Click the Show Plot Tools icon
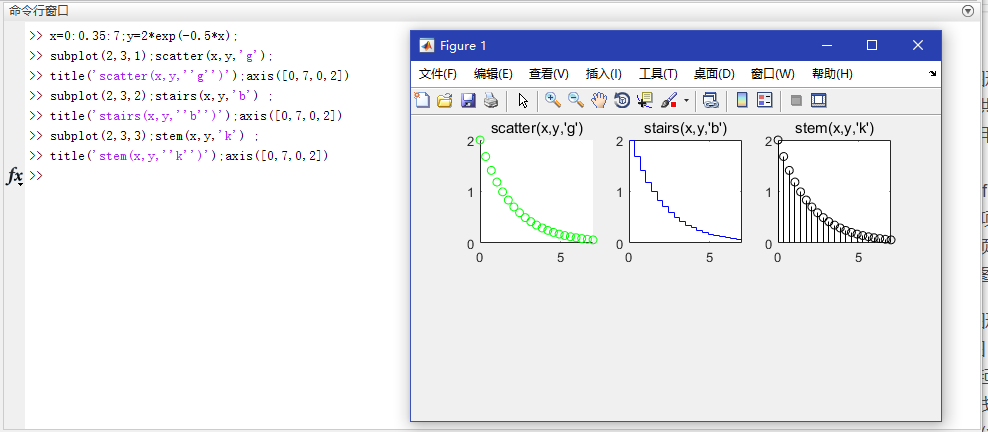Viewport: 988px width, 432px height. [x=819, y=100]
